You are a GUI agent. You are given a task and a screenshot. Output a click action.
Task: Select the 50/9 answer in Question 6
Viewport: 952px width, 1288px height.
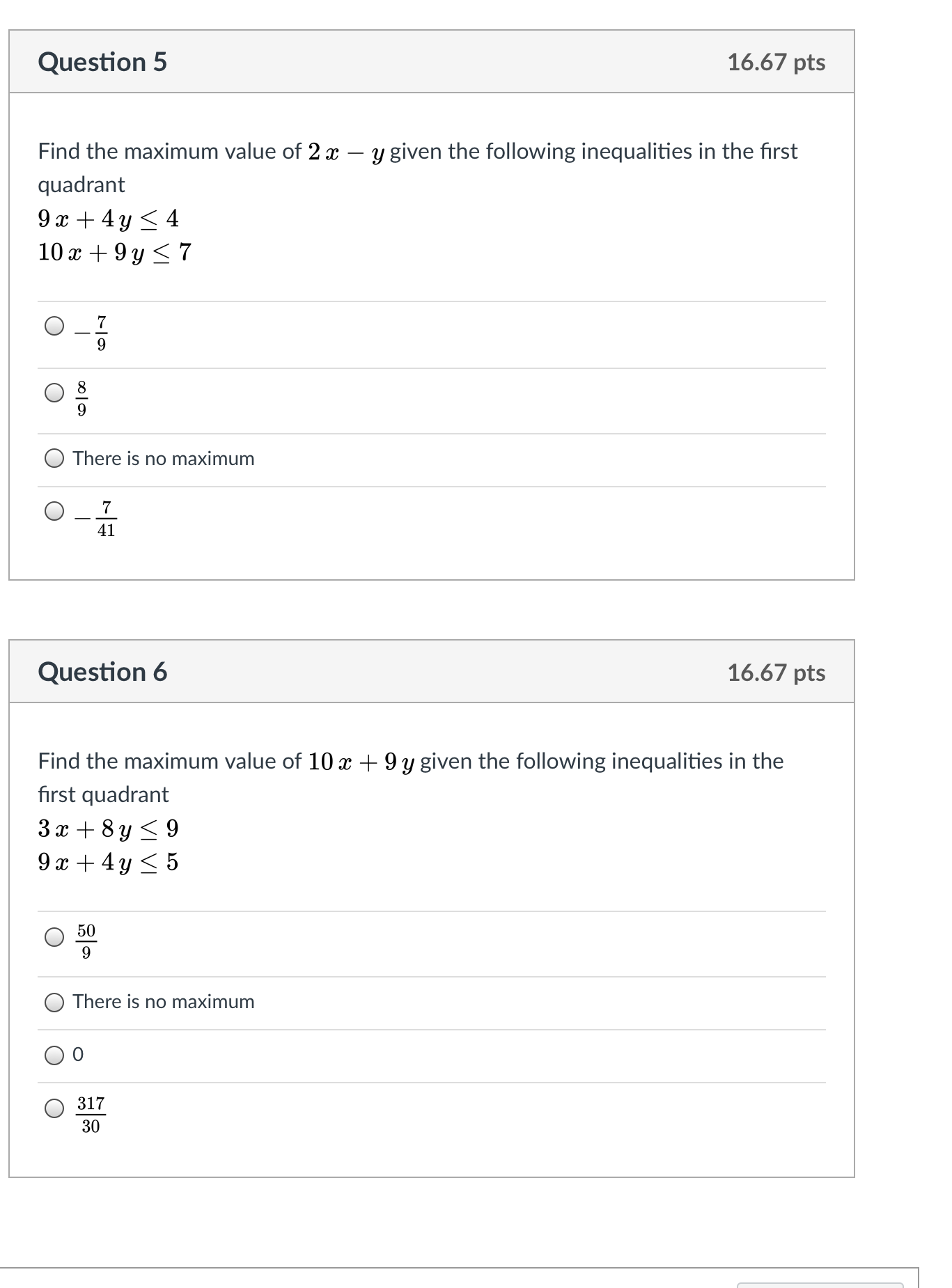[54, 938]
